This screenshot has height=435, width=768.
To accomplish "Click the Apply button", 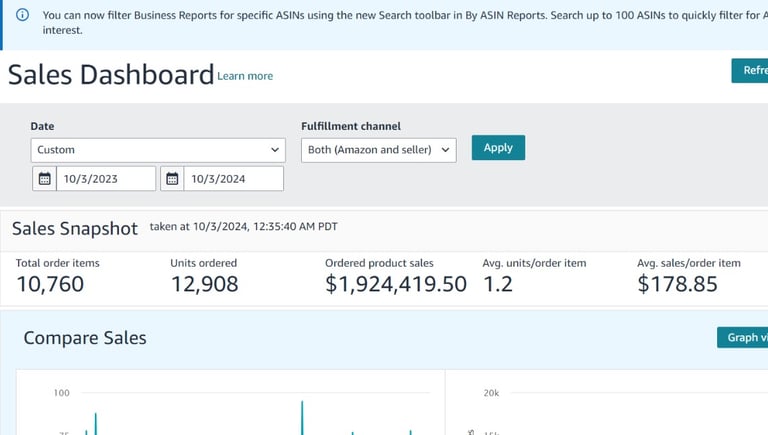I will click(498, 148).
